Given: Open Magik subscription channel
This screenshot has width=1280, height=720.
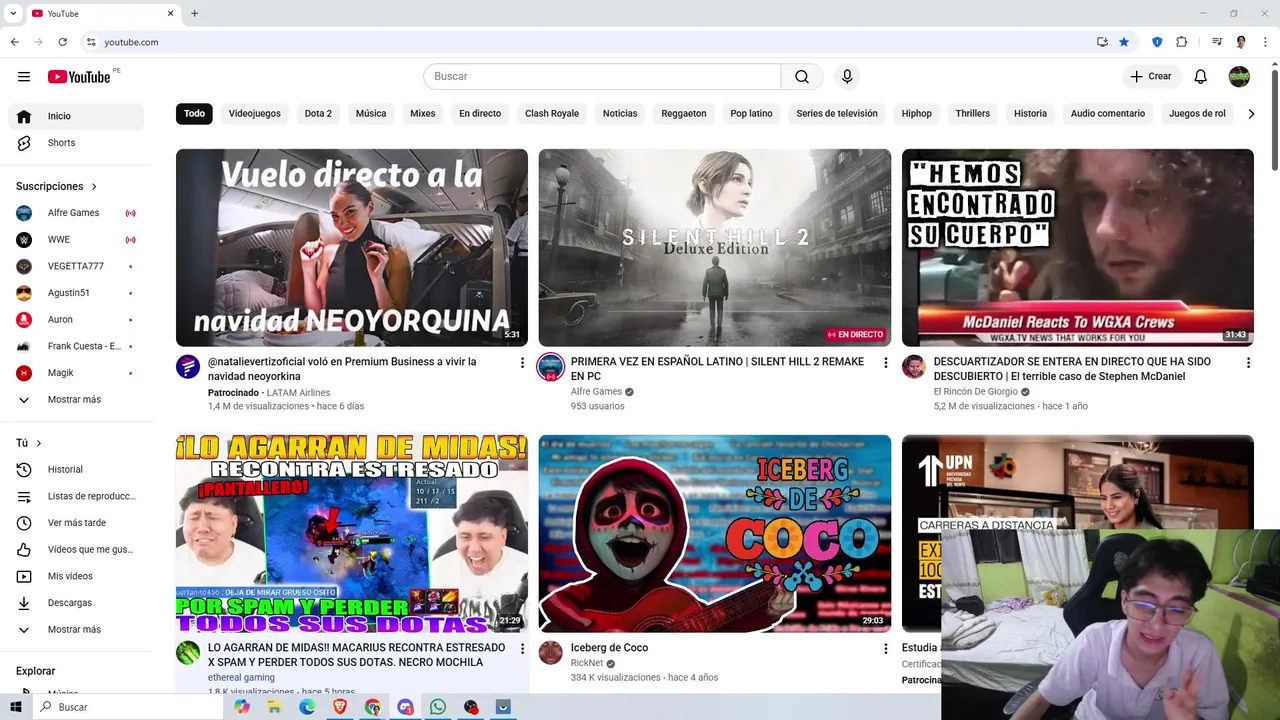Looking at the screenshot, I should coord(76,373).
